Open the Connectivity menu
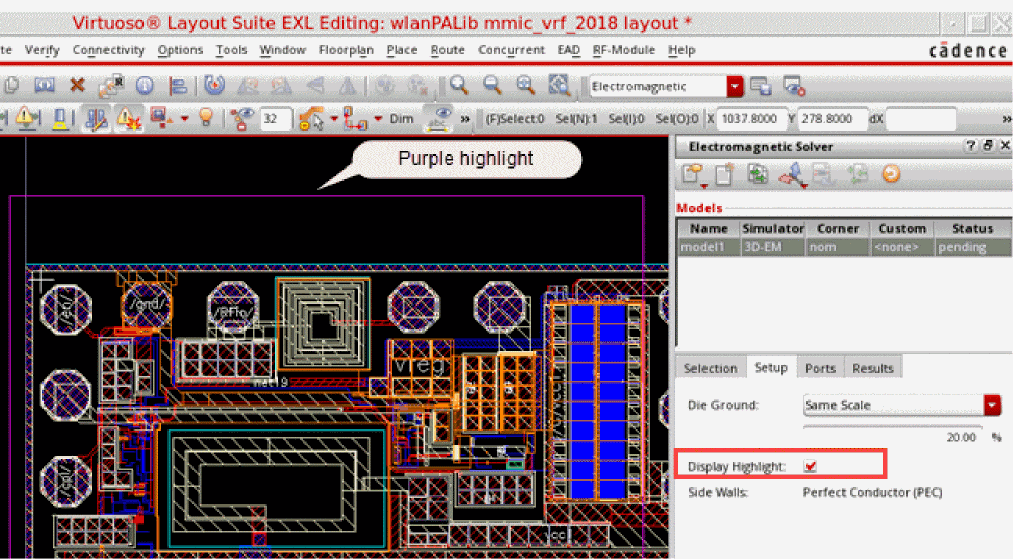 click(x=109, y=50)
